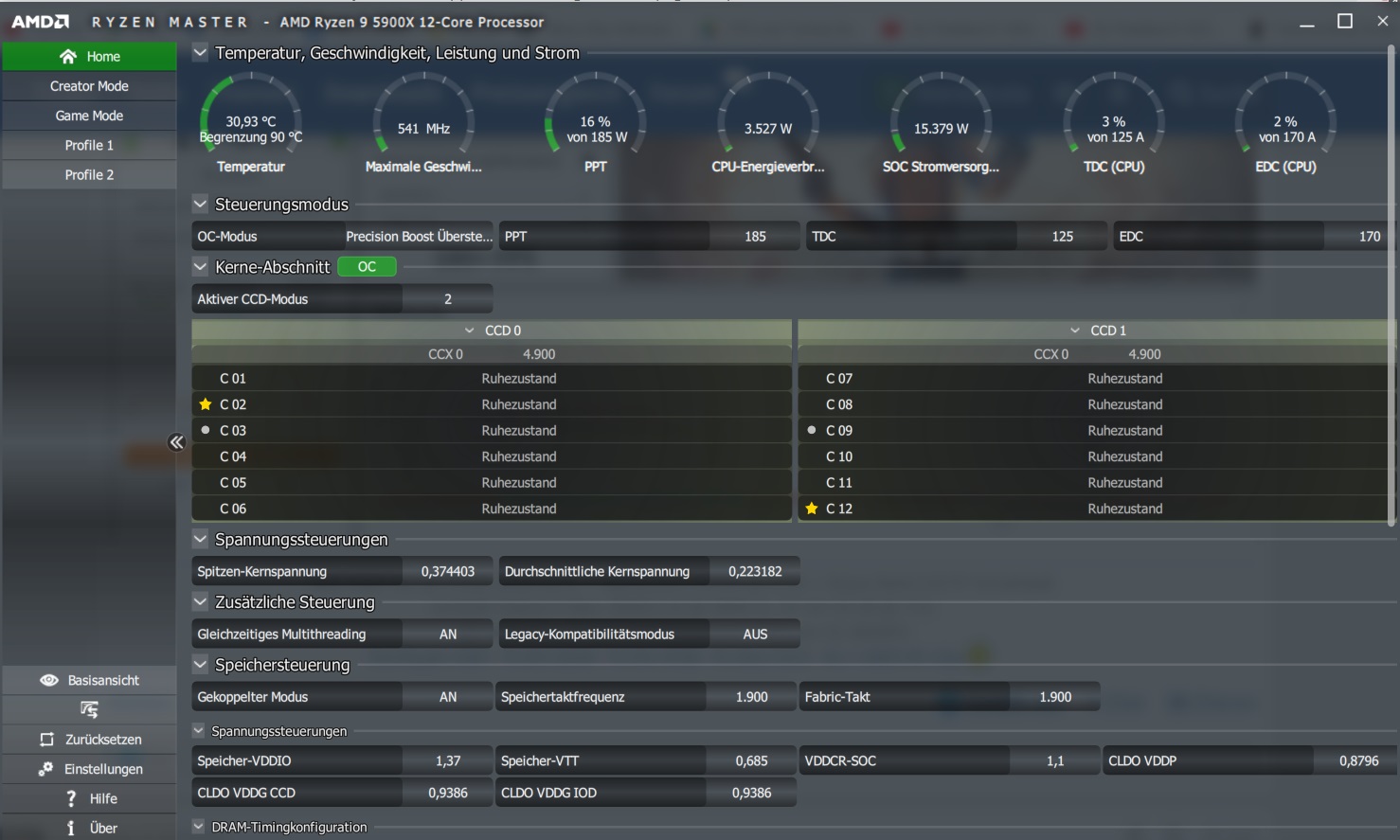Screen dimensions: 1400x840
Task: Collapse the Zusätzliche Steuerung section chevron
Action: (200, 601)
